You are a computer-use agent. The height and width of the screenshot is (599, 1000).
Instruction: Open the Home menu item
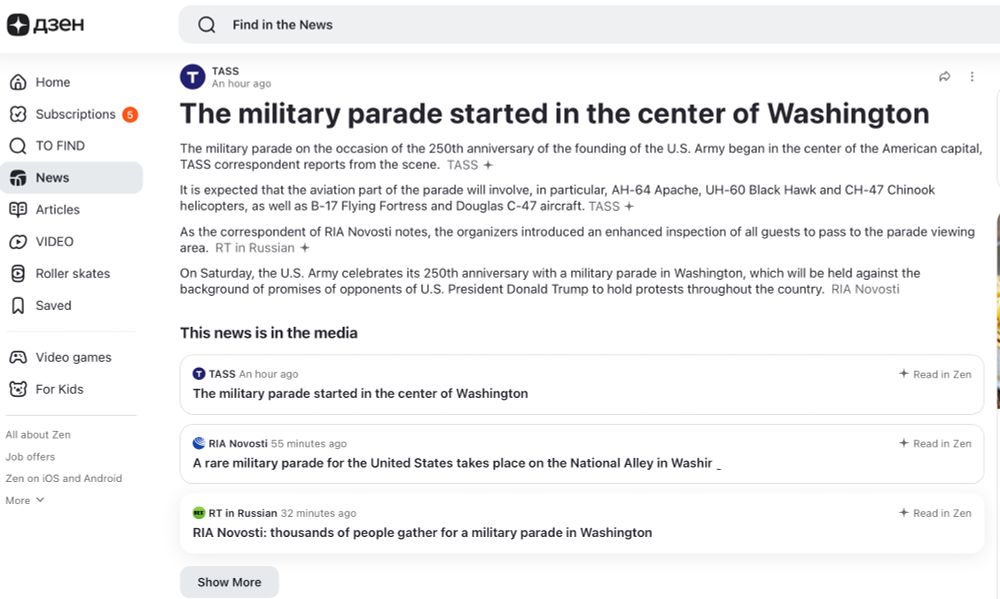(x=52, y=82)
